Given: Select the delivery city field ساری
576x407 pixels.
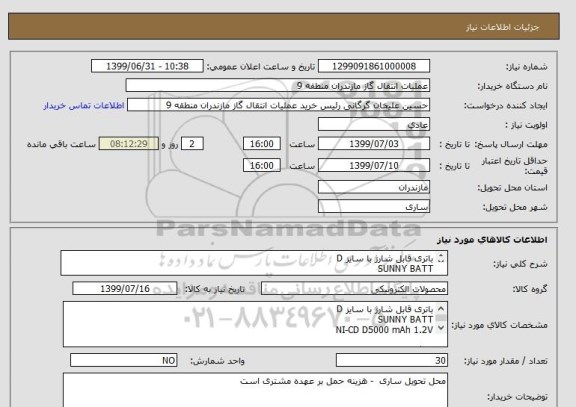Looking at the screenshot, I should coord(374,206).
